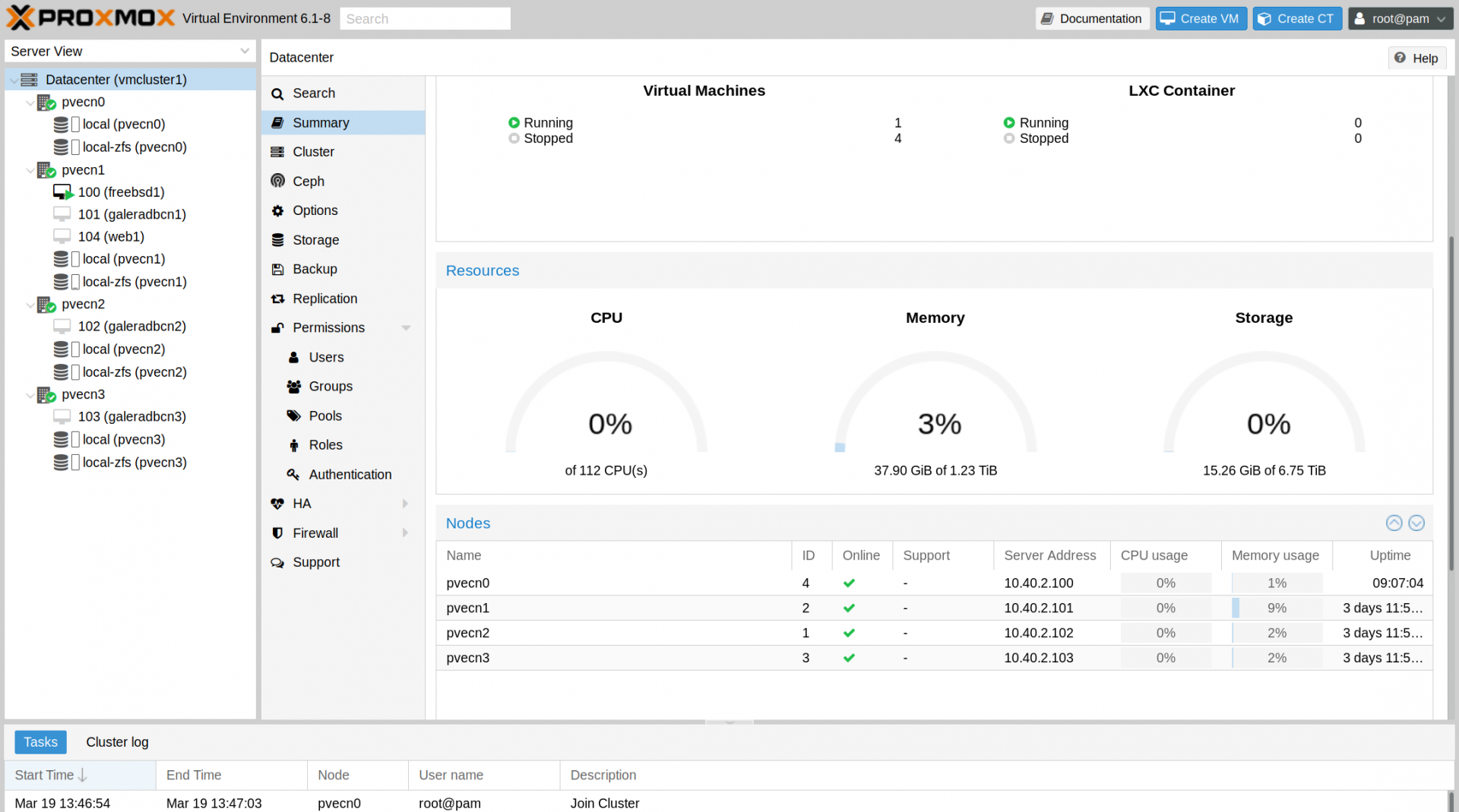Collapse the pvecn1 node branch
The width and height of the screenshot is (1459, 812).
click(30, 171)
